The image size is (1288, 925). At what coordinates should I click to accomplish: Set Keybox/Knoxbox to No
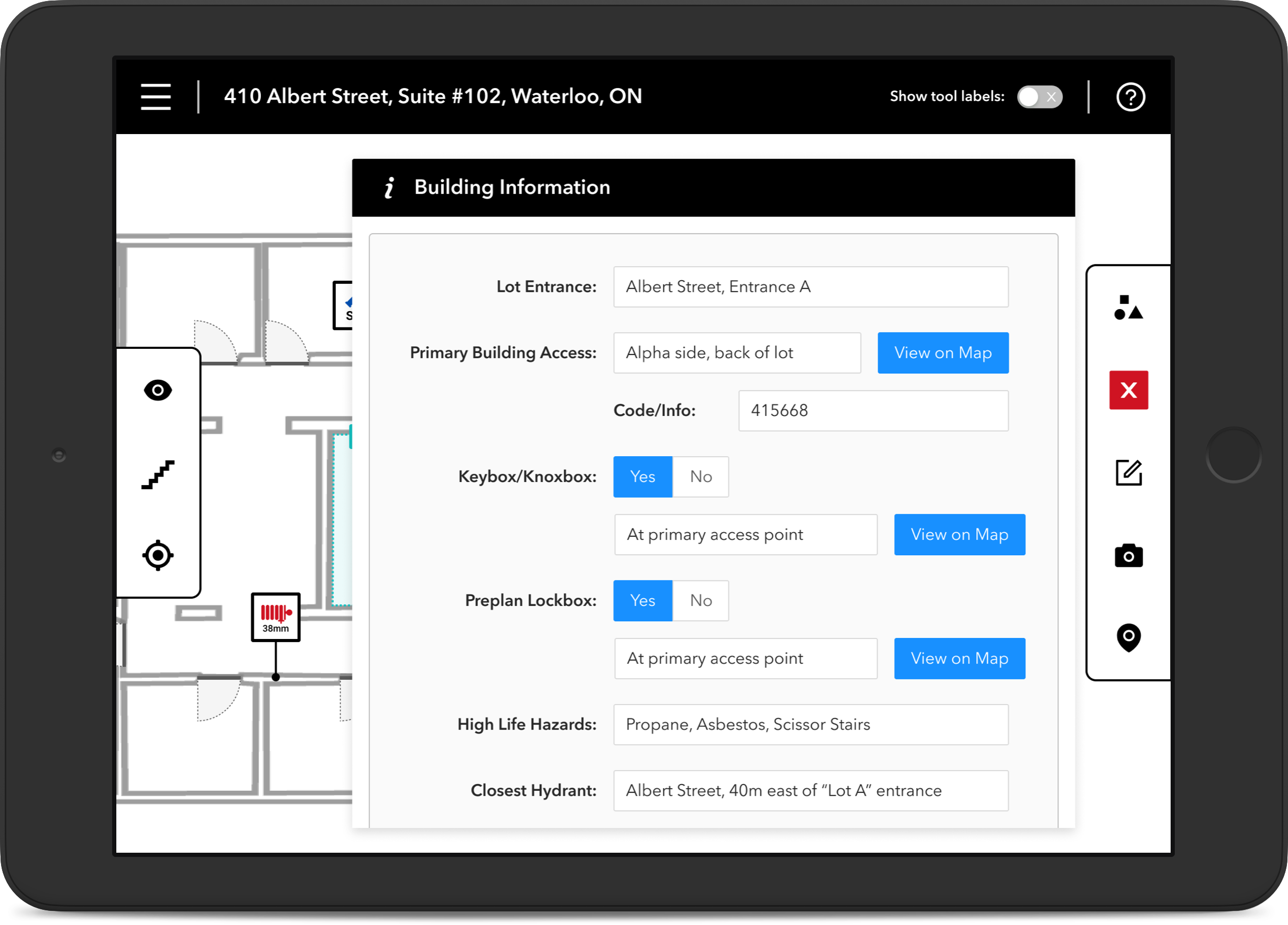tap(700, 477)
